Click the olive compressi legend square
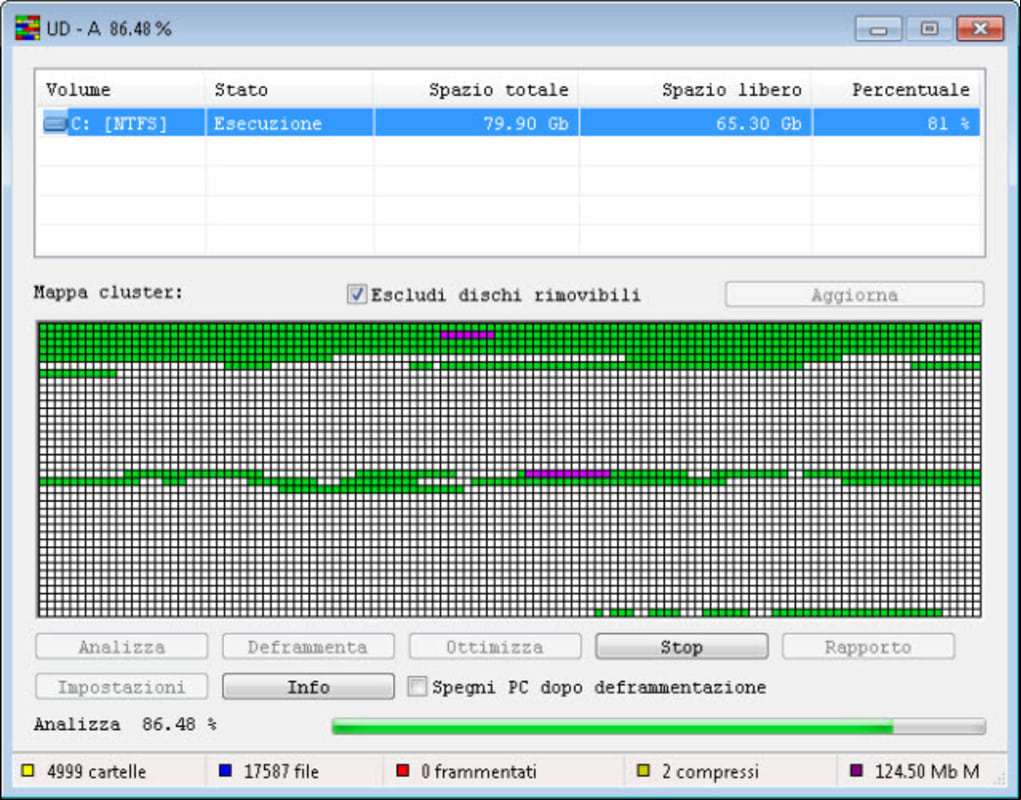 click(x=643, y=771)
